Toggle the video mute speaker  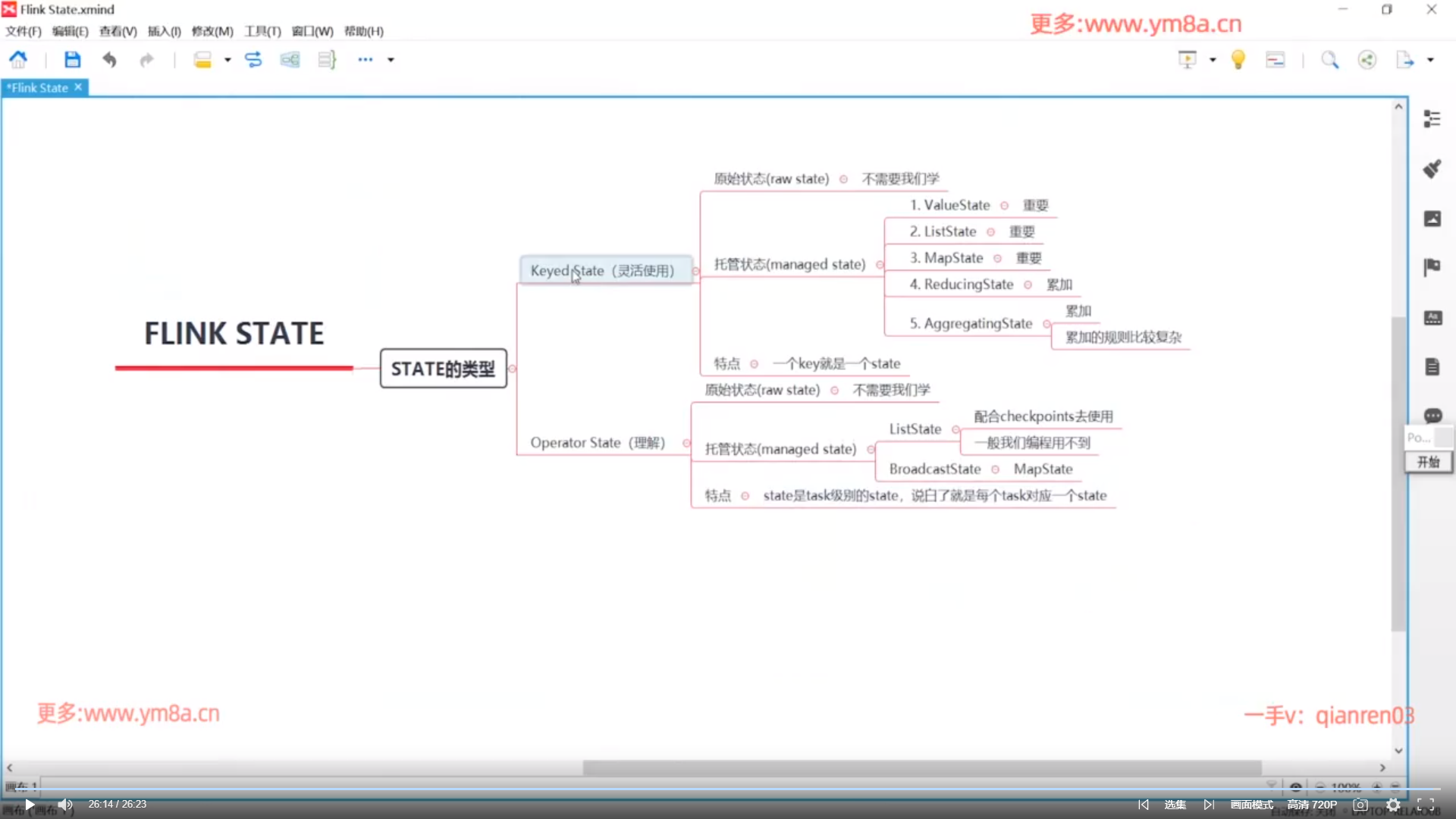point(65,804)
